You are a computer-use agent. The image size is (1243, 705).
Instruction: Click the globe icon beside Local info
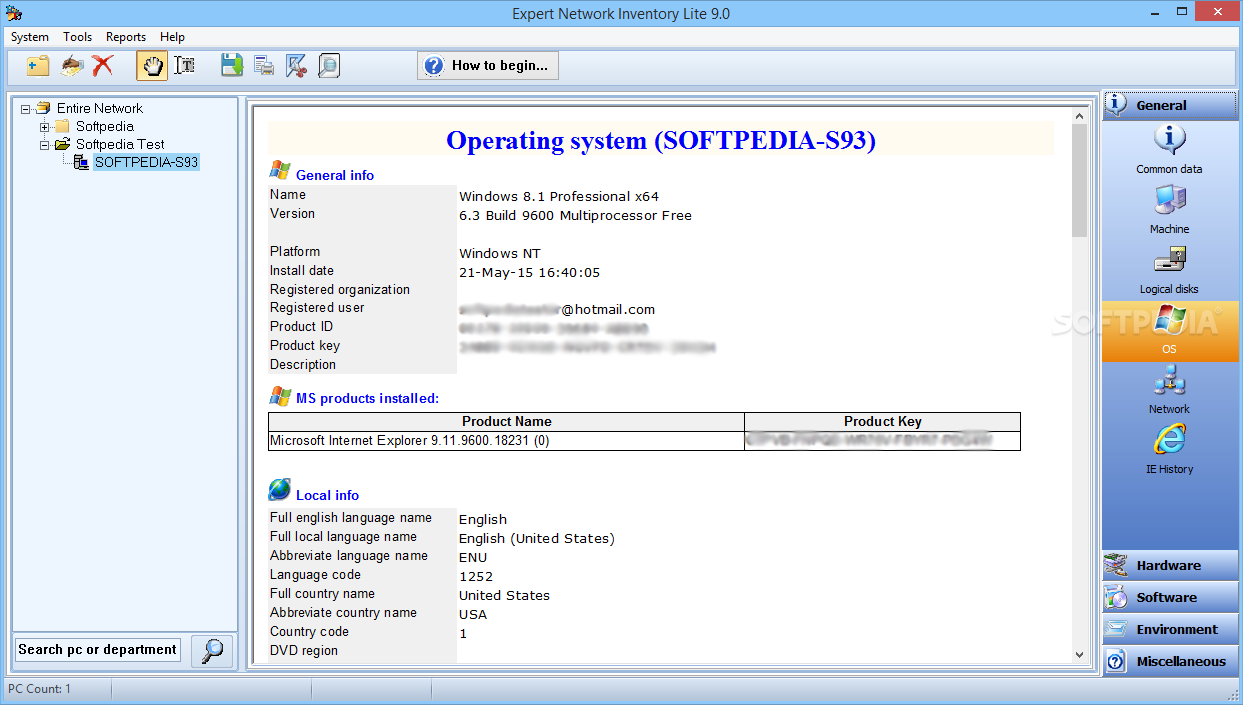coord(280,490)
